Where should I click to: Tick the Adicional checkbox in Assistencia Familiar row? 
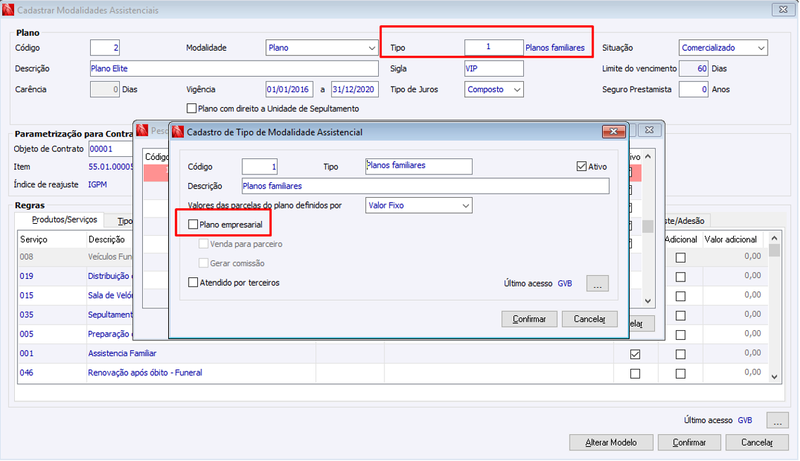point(680,354)
